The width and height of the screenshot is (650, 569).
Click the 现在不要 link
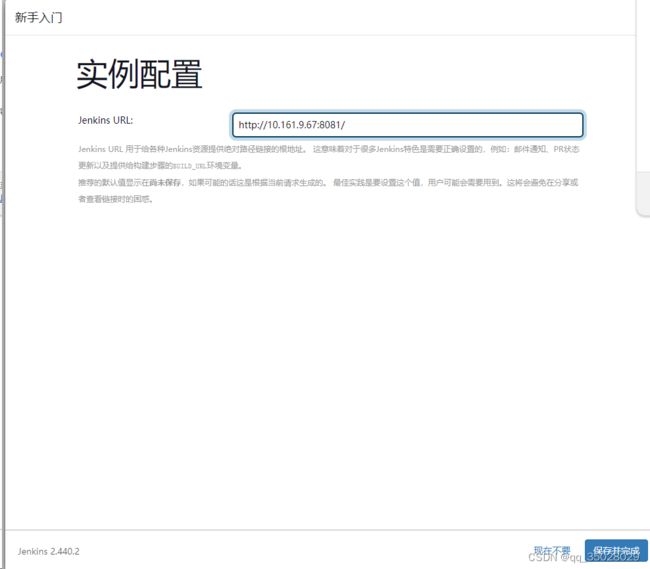(x=552, y=550)
